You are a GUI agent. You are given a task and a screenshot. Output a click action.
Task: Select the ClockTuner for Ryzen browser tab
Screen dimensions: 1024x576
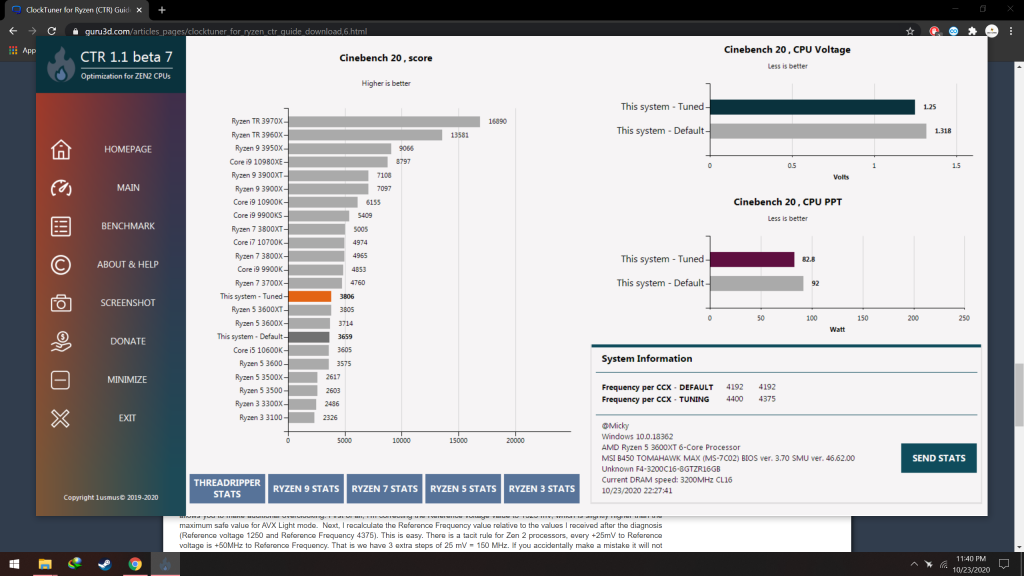coord(75,10)
